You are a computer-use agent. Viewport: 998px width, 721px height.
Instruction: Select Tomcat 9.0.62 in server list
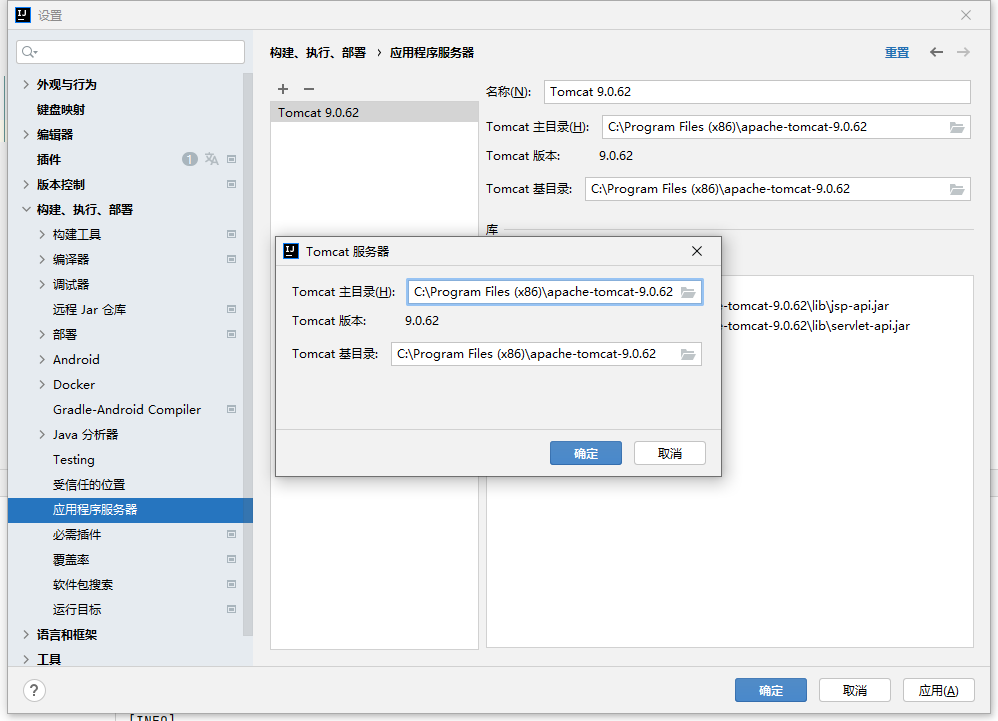click(x=374, y=113)
